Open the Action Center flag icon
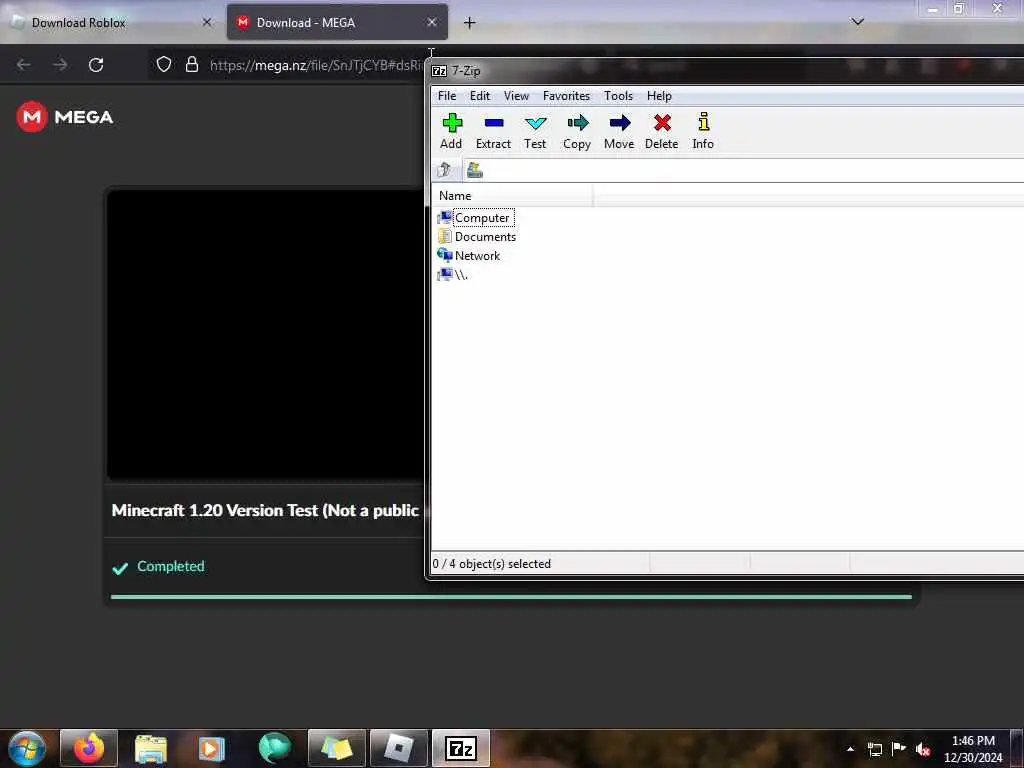Viewport: 1024px width, 768px height. coord(899,748)
